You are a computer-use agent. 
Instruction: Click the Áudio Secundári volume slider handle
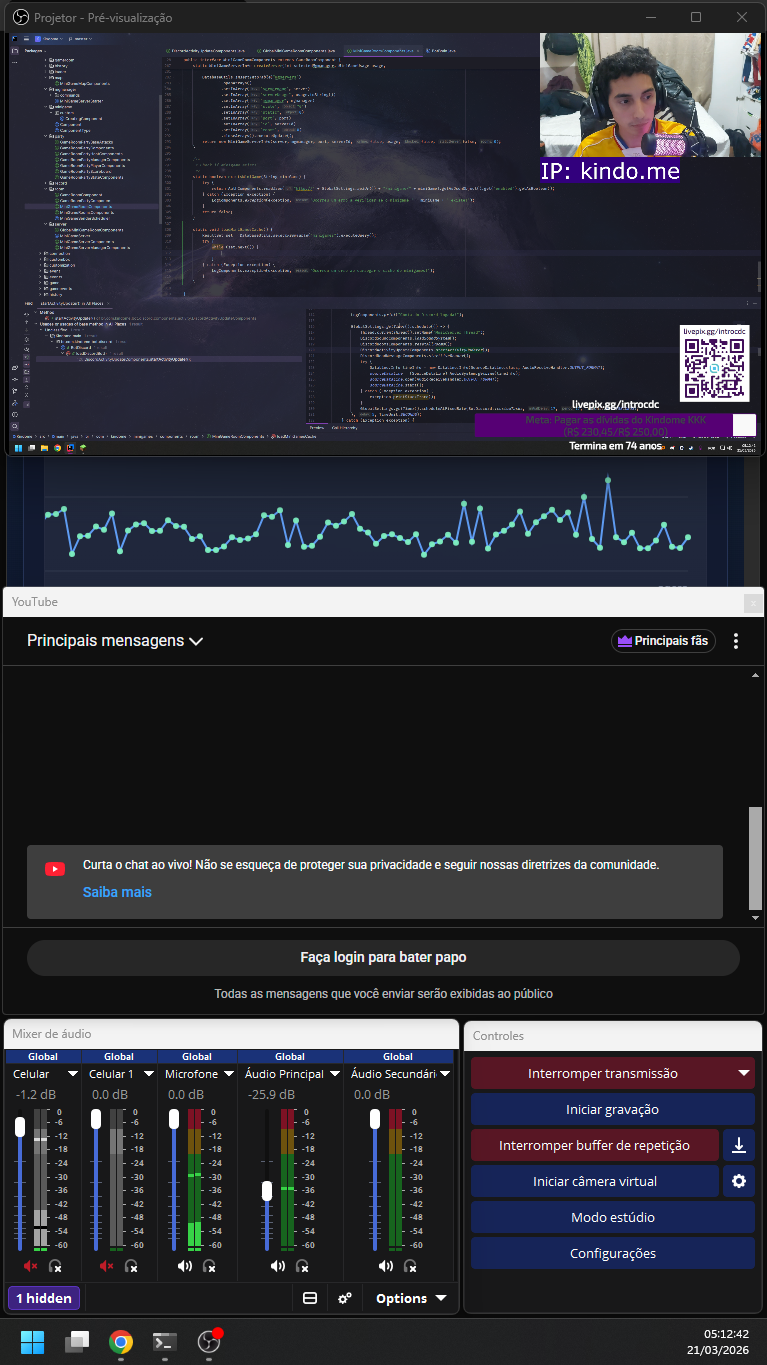374,1119
